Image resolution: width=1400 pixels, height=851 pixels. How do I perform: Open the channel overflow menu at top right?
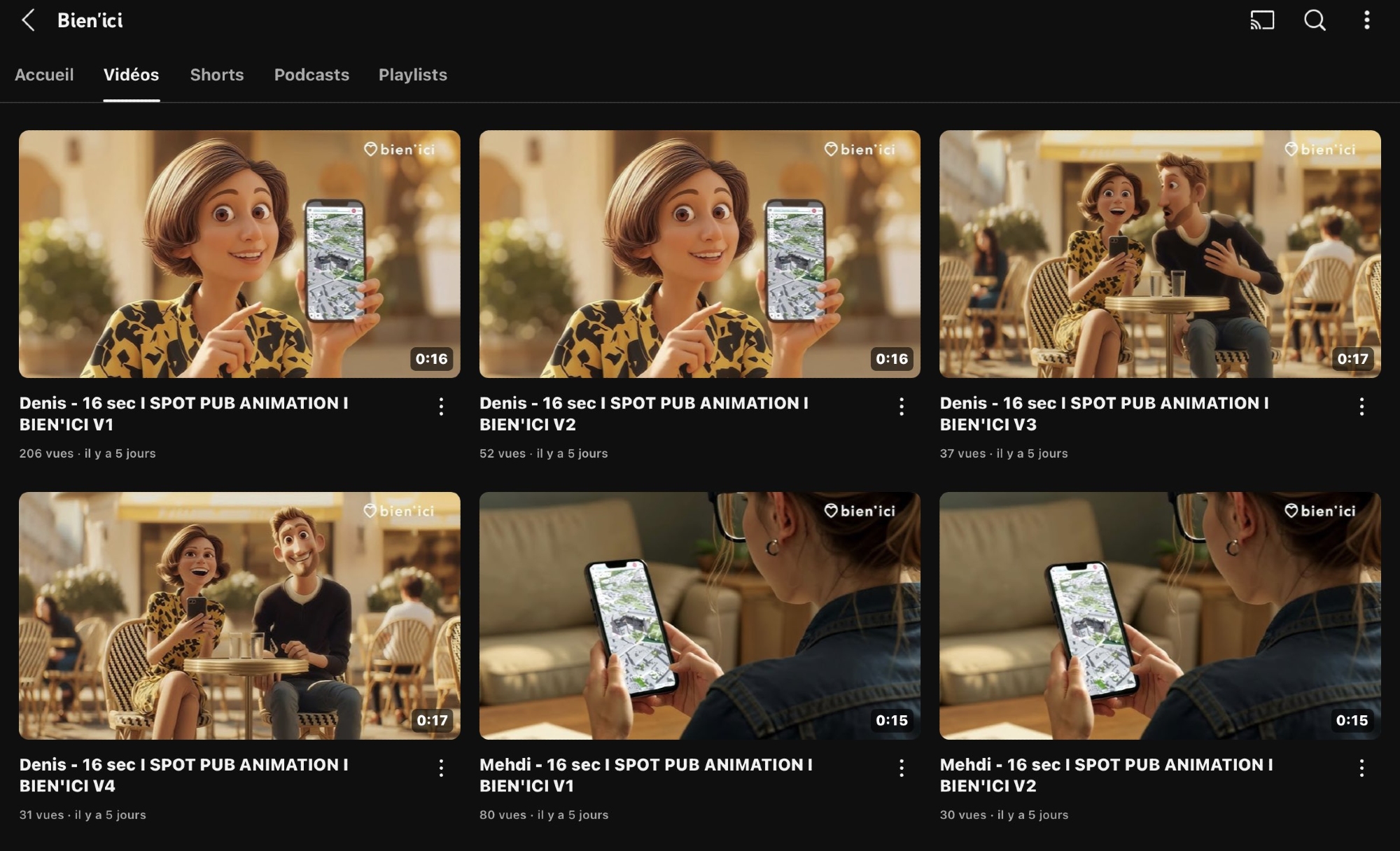click(1366, 20)
